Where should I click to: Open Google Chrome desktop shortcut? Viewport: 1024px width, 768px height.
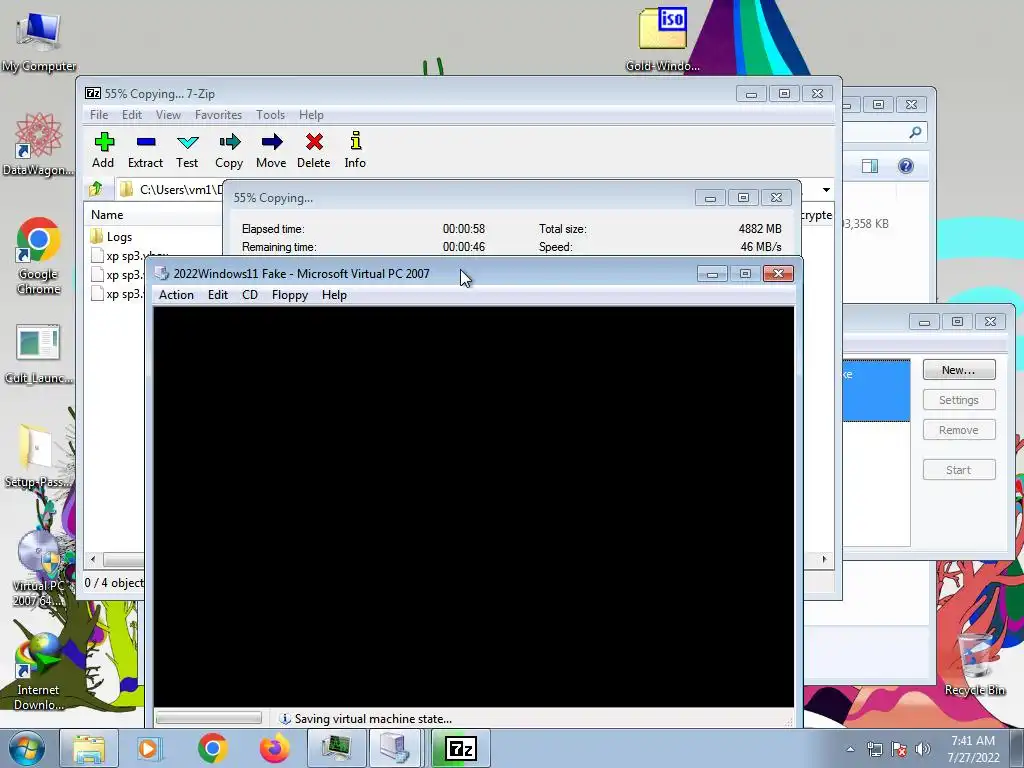[x=39, y=256]
